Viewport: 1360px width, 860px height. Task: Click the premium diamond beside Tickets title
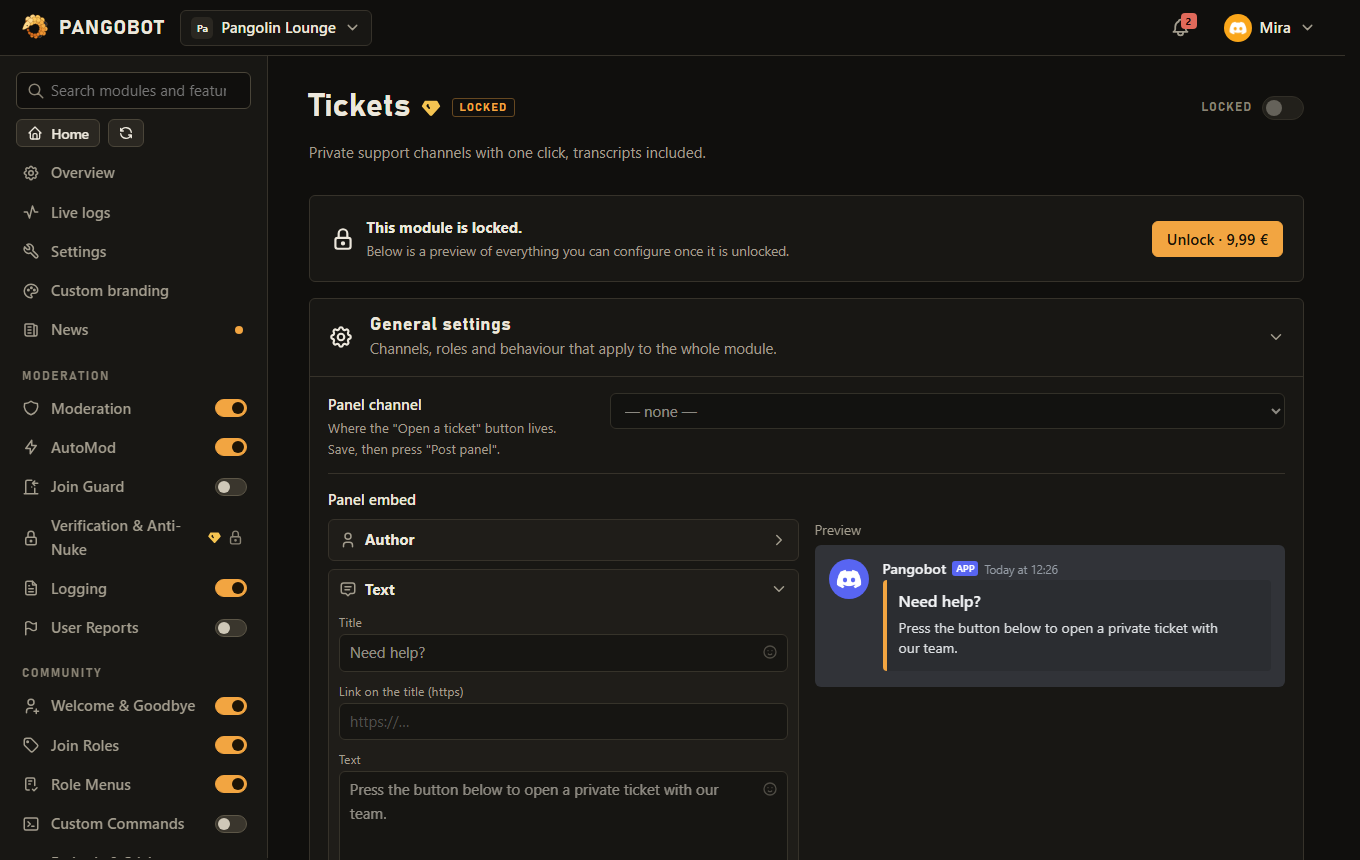[431, 107]
